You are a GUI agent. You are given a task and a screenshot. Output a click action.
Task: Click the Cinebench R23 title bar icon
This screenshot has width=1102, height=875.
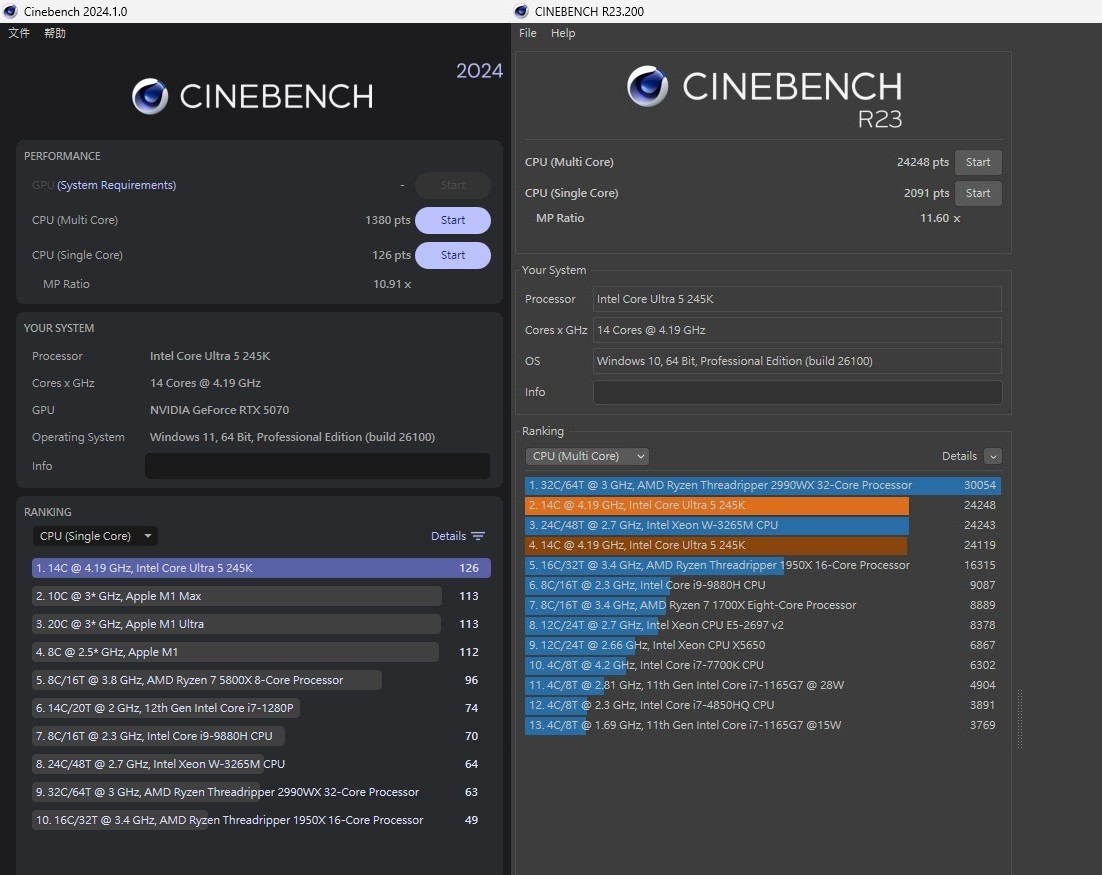521,11
